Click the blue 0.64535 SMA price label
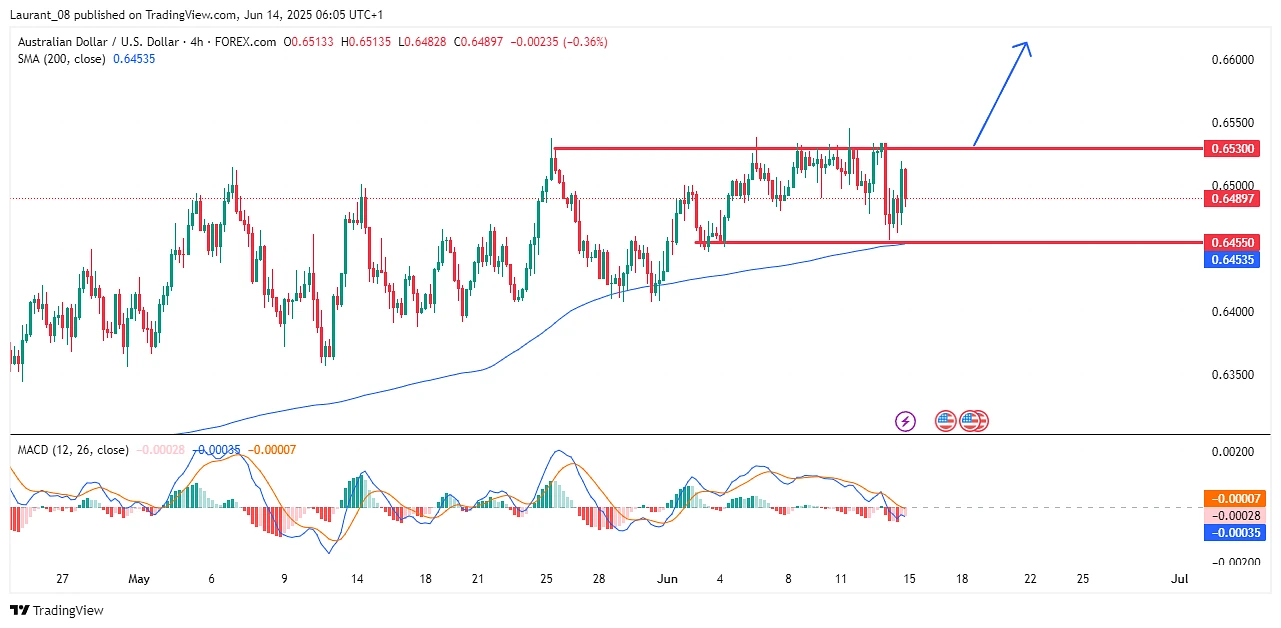 pos(1234,259)
